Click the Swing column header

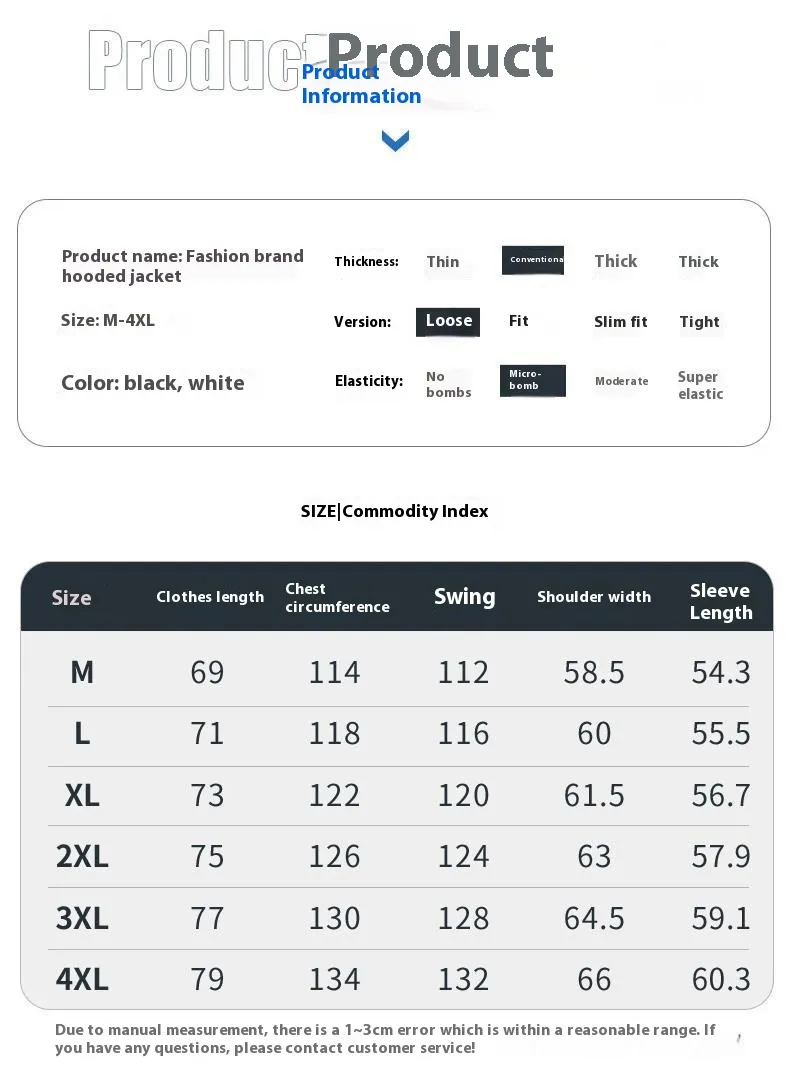[464, 597]
